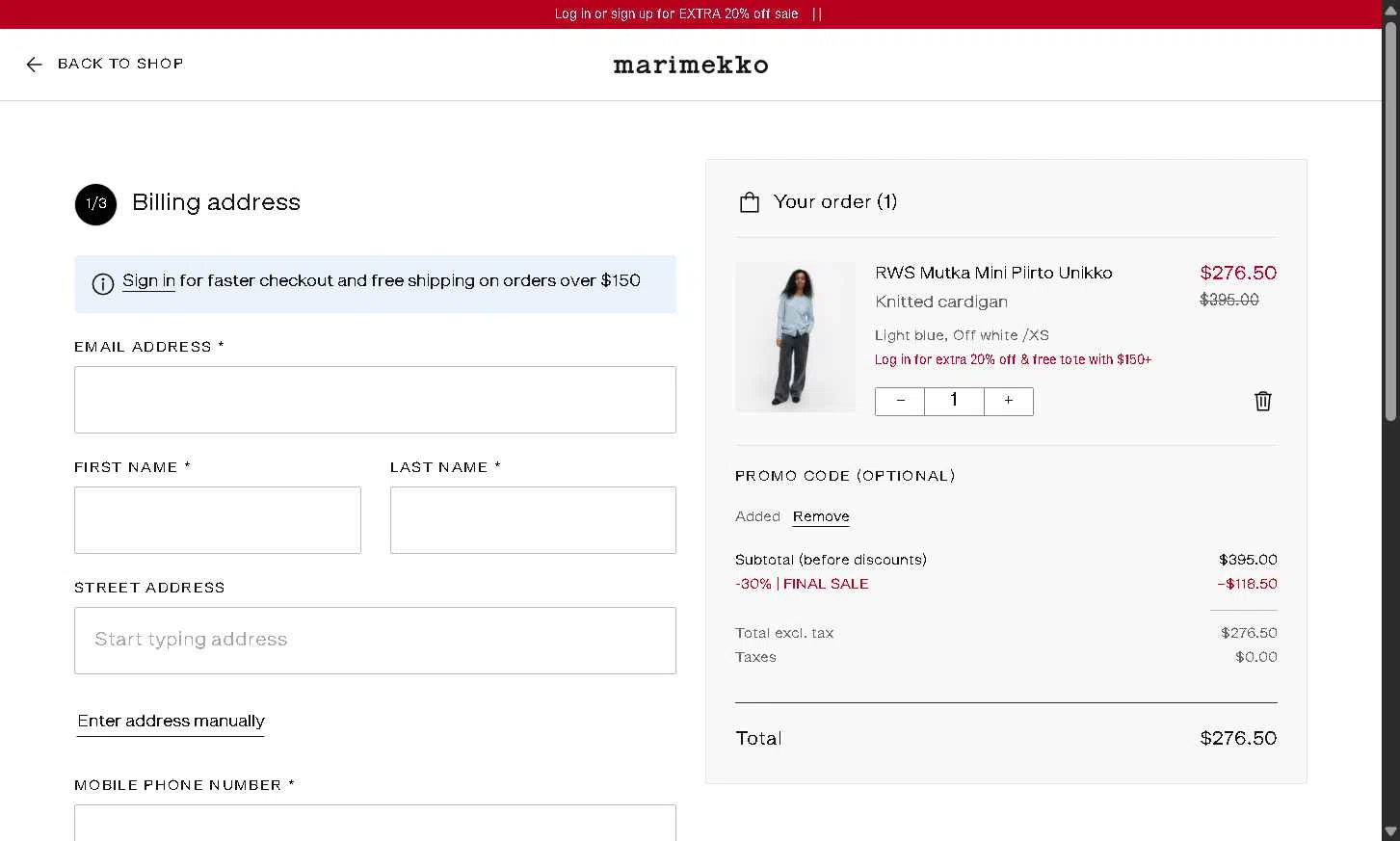Click the info icon in sign-in notice
1400x841 pixels.
(103, 283)
